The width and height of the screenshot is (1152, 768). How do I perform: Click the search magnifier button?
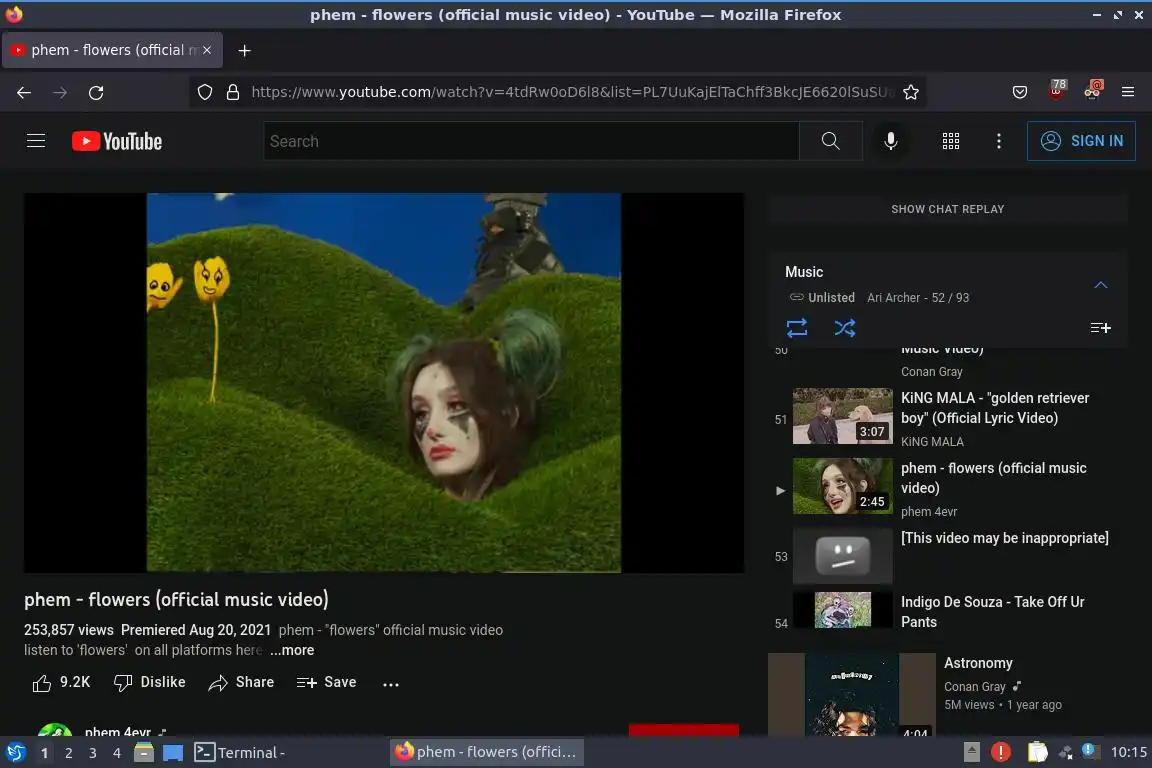tap(830, 141)
